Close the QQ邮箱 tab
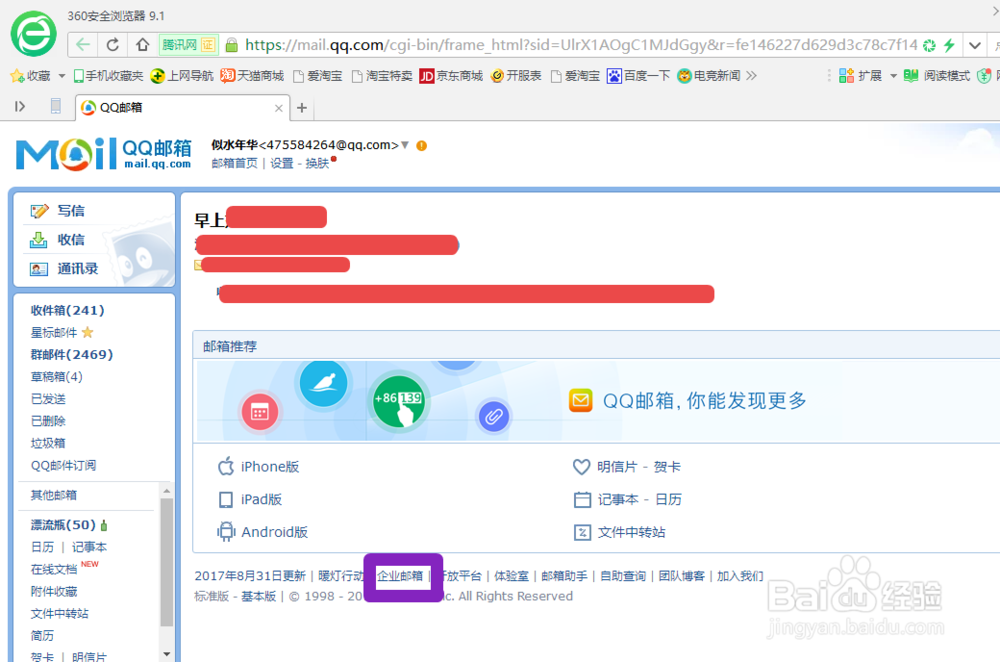The image size is (1000, 662). 279,108
